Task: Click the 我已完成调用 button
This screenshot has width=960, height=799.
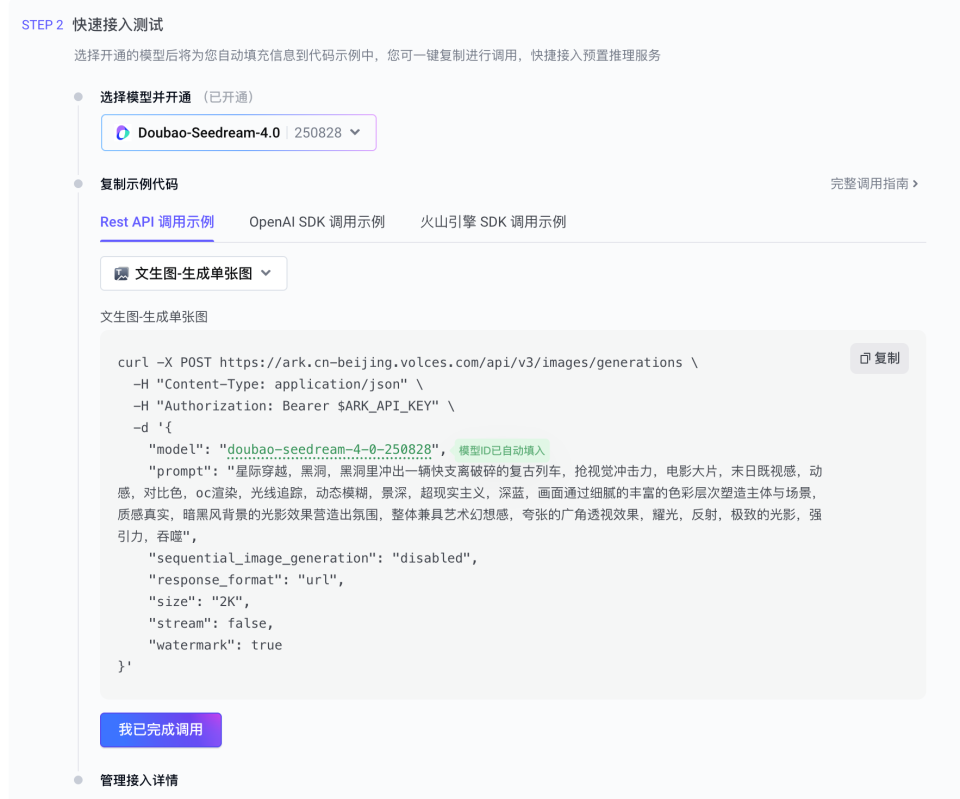Action: pyautogui.click(x=160, y=730)
